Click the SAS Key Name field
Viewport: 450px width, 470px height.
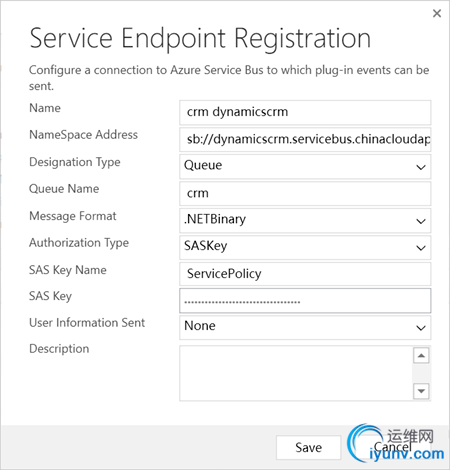point(305,274)
